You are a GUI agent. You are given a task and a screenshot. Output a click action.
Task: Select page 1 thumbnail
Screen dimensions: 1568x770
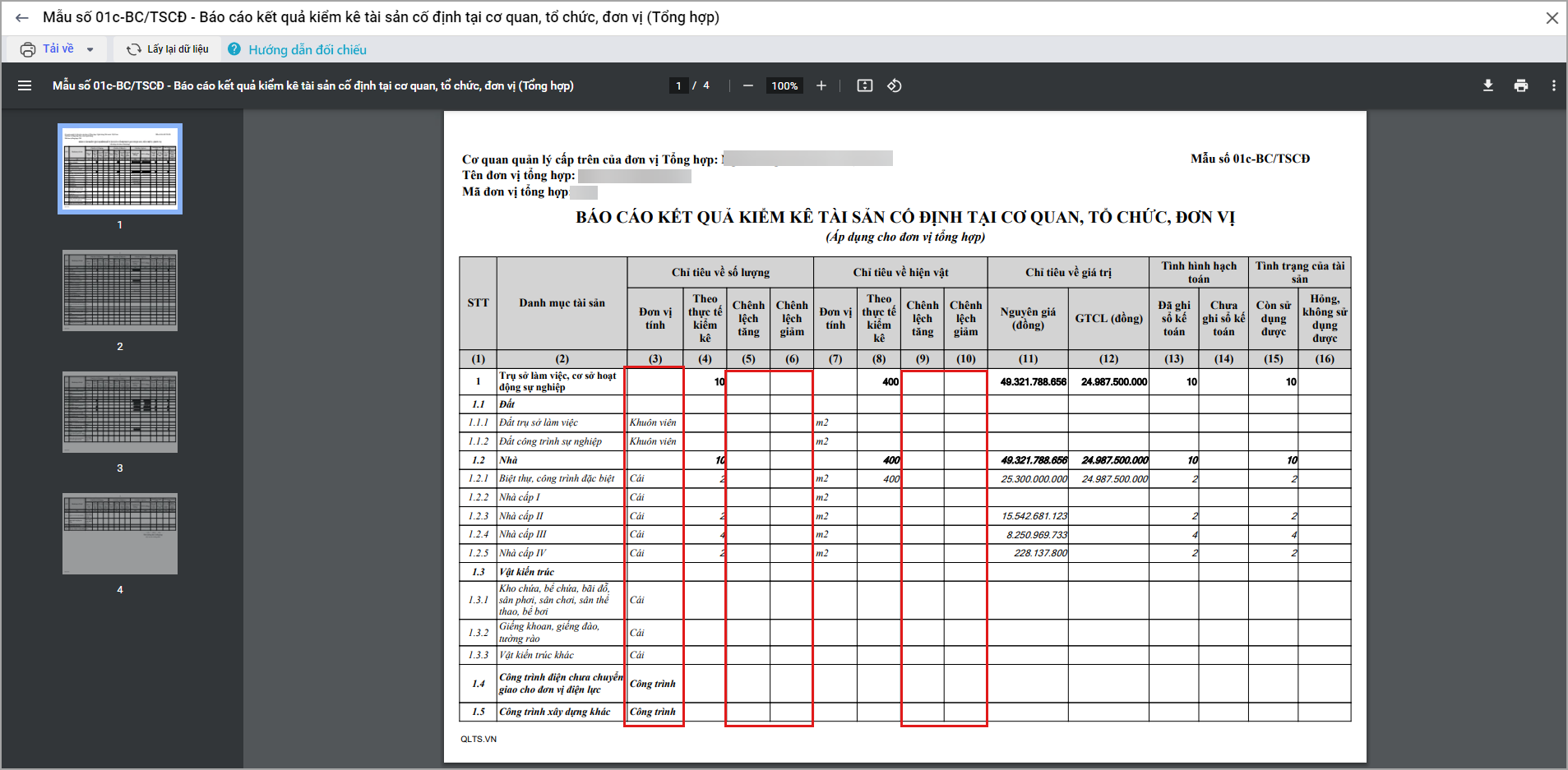pyautogui.click(x=120, y=169)
